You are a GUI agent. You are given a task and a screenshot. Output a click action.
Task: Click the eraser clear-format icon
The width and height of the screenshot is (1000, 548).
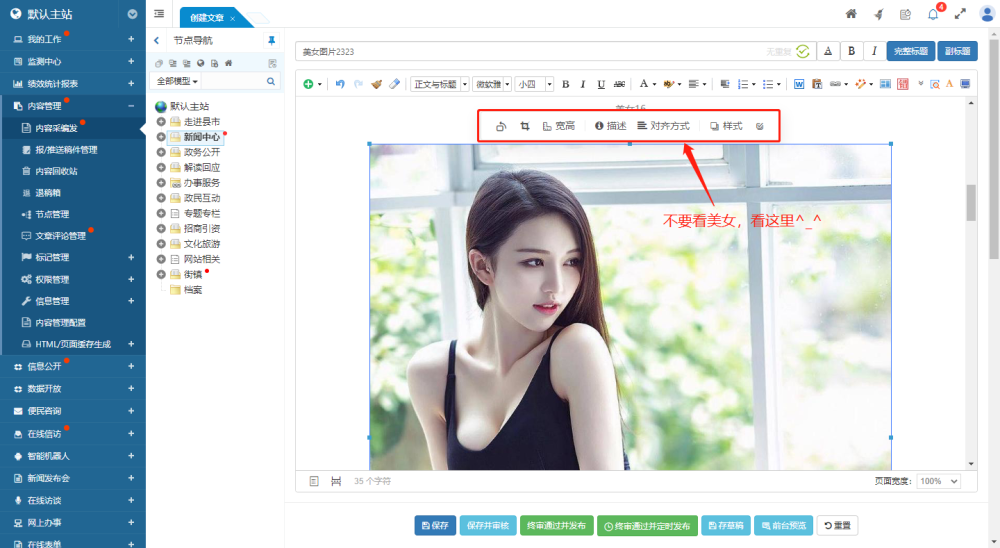point(394,84)
